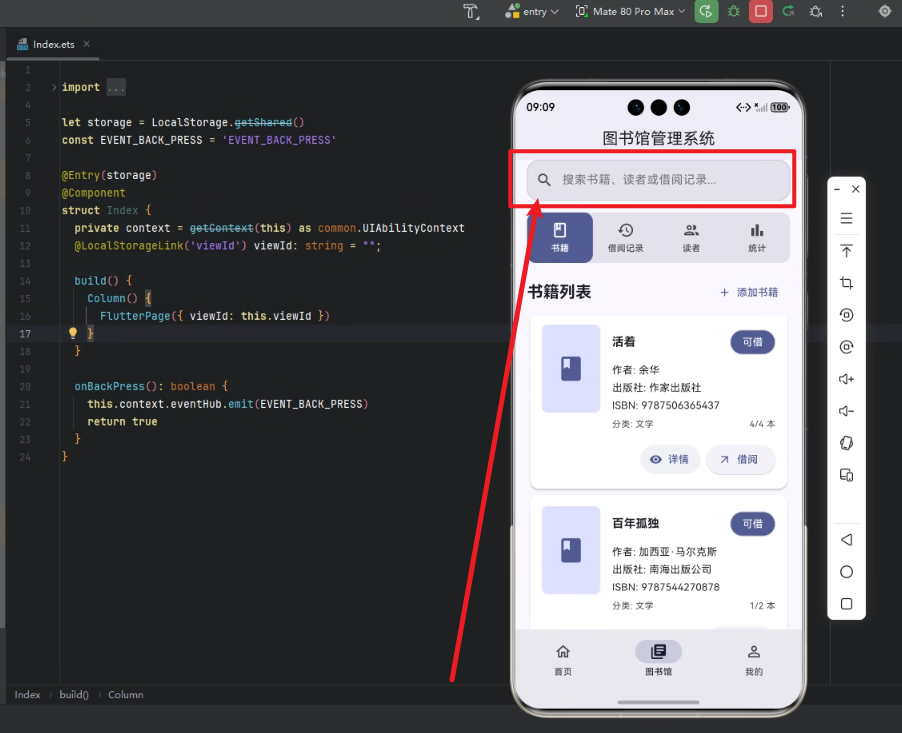902x733 pixels.
Task: Tap the back triangle on the phone
Action: click(846, 539)
